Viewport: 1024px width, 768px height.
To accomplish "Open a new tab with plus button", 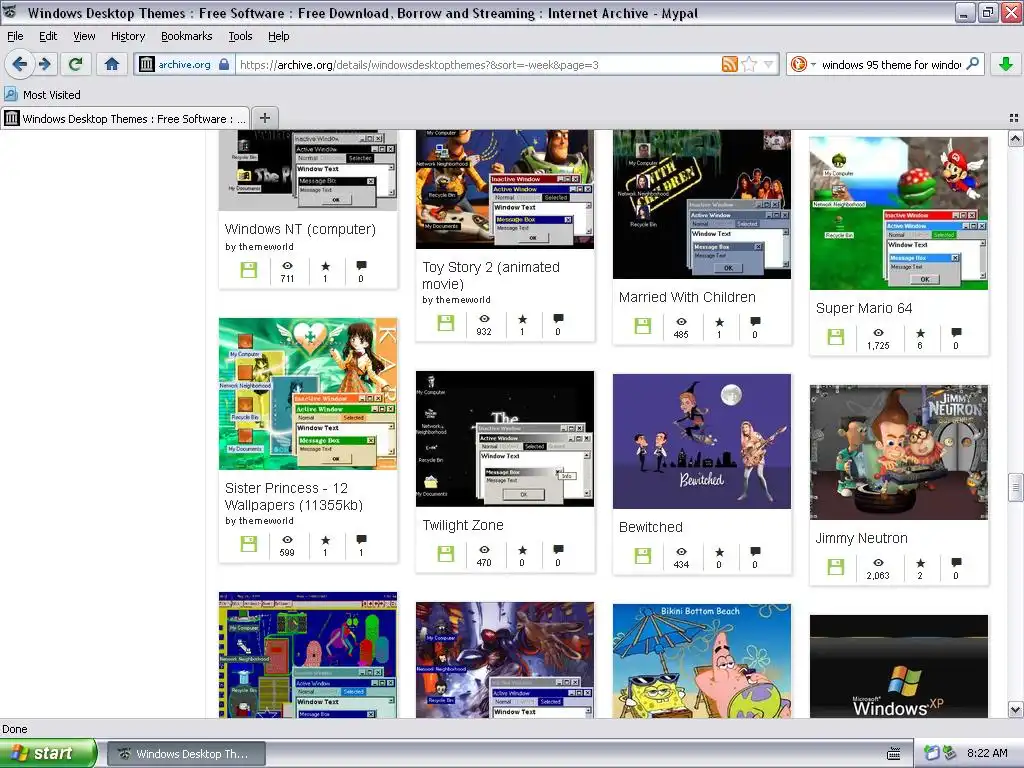I will click(264, 118).
